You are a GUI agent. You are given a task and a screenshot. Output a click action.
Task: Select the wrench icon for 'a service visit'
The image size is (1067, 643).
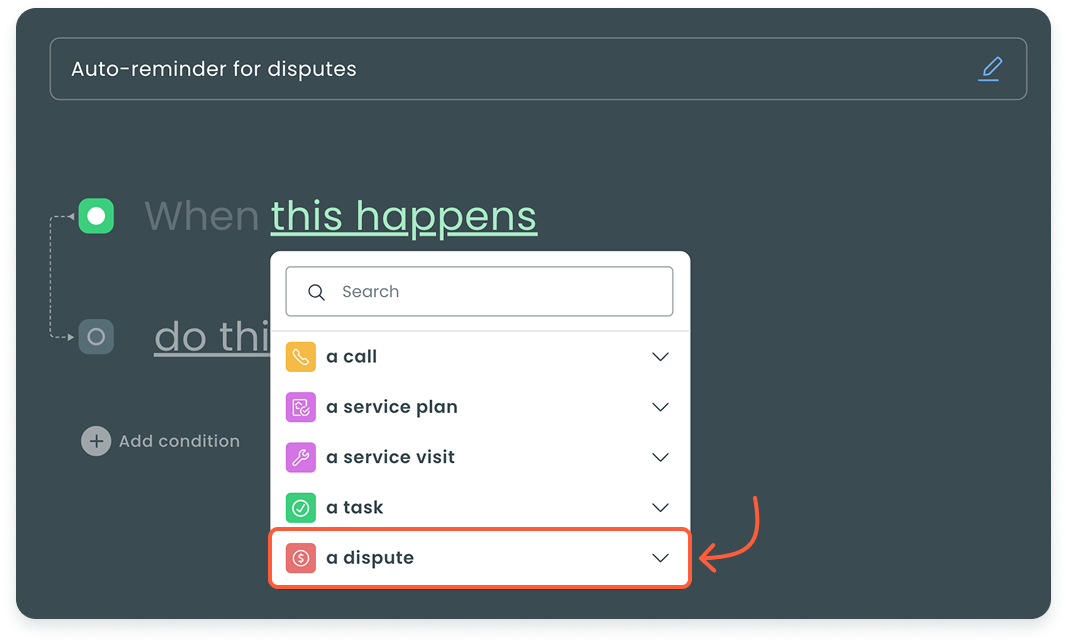pyautogui.click(x=301, y=457)
